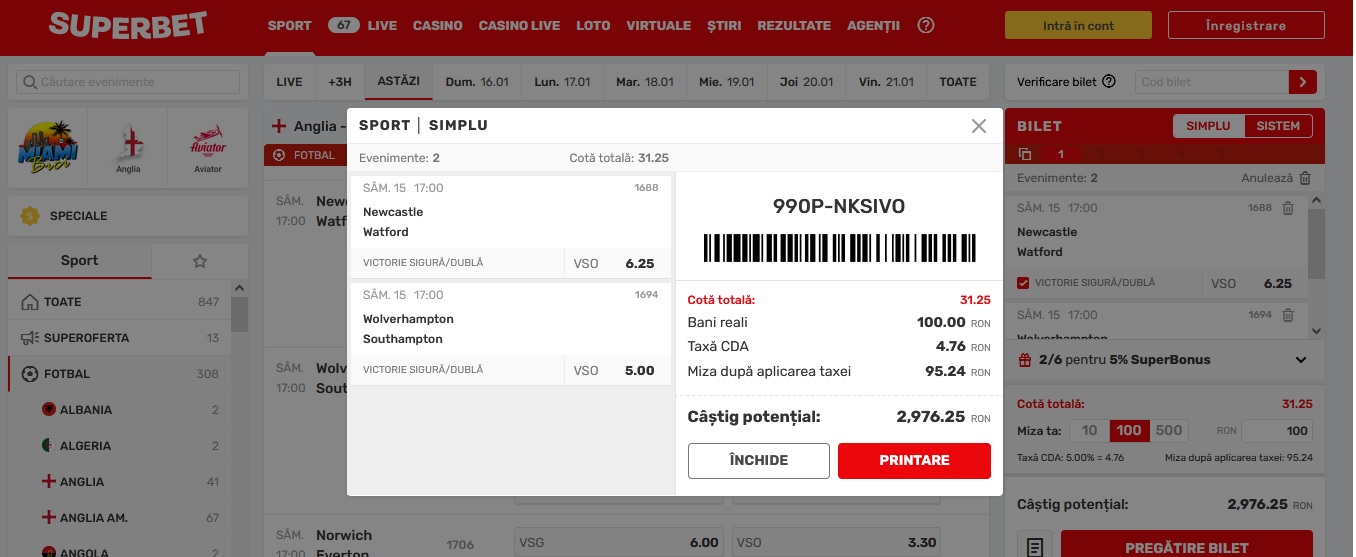Select the Dum. 16.01 date tab
The height and width of the screenshot is (557, 1356).
point(477,82)
